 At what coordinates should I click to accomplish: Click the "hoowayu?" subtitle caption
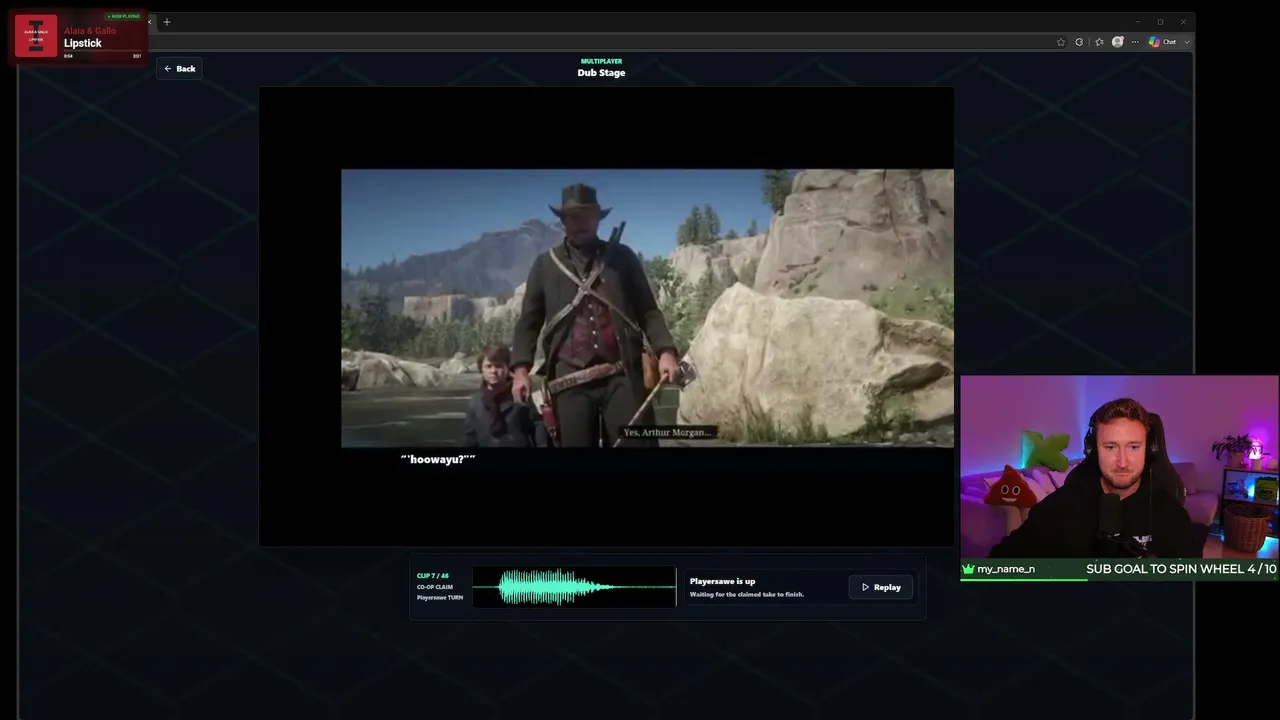click(x=438, y=459)
